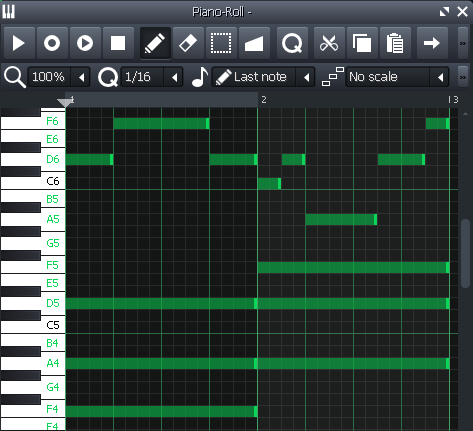This screenshot has width=473, height=431.
Task: Open the 100% zoom dropdown
Action: (59, 77)
